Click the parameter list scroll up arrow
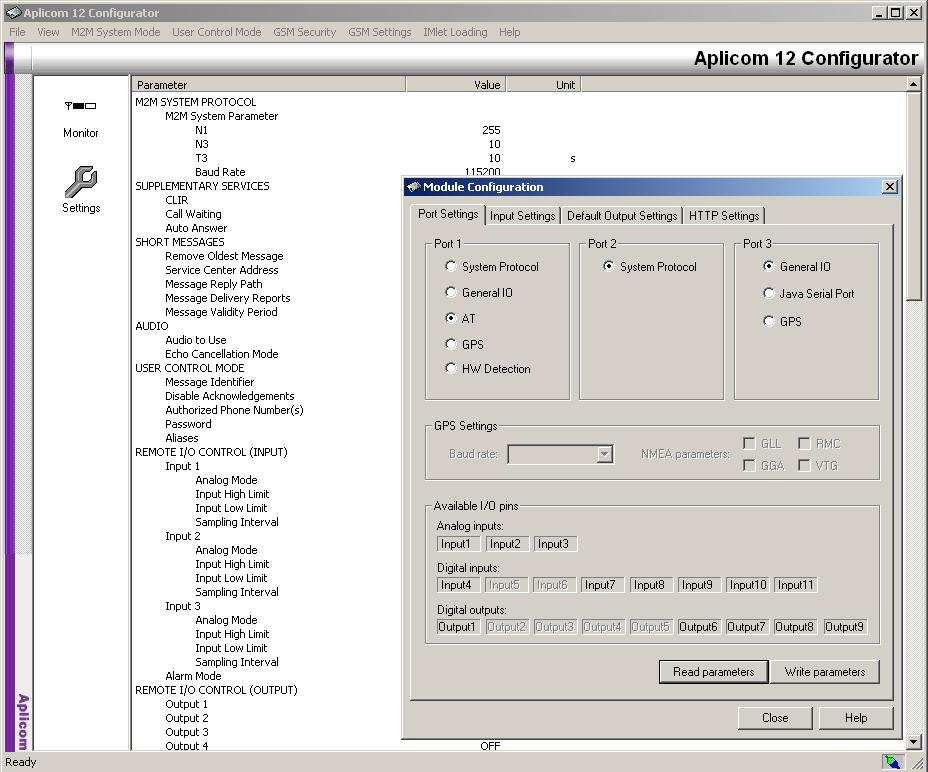This screenshot has height=772, width=928. point(913,85)
